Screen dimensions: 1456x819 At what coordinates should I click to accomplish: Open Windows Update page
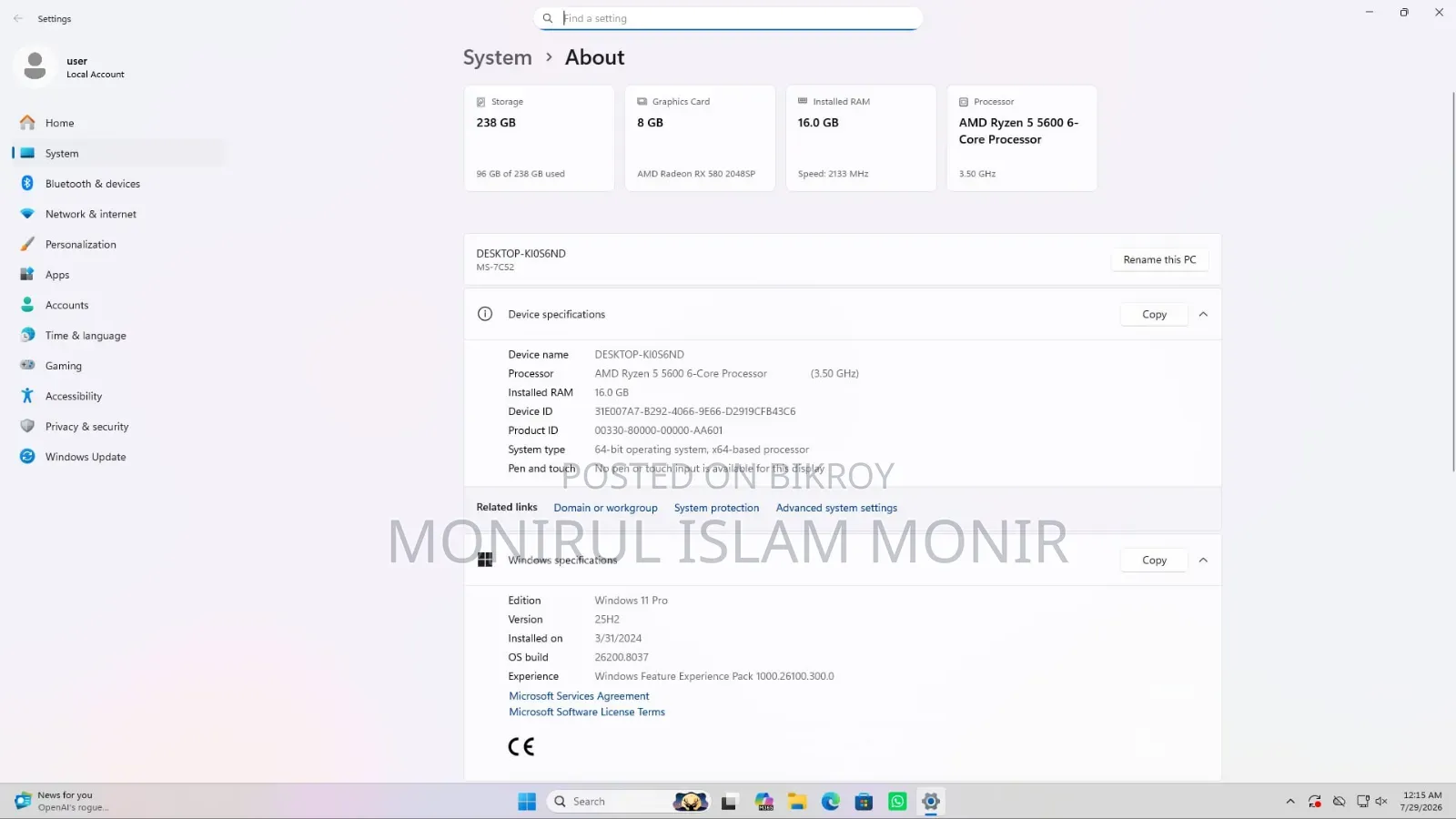coord(118,457)
